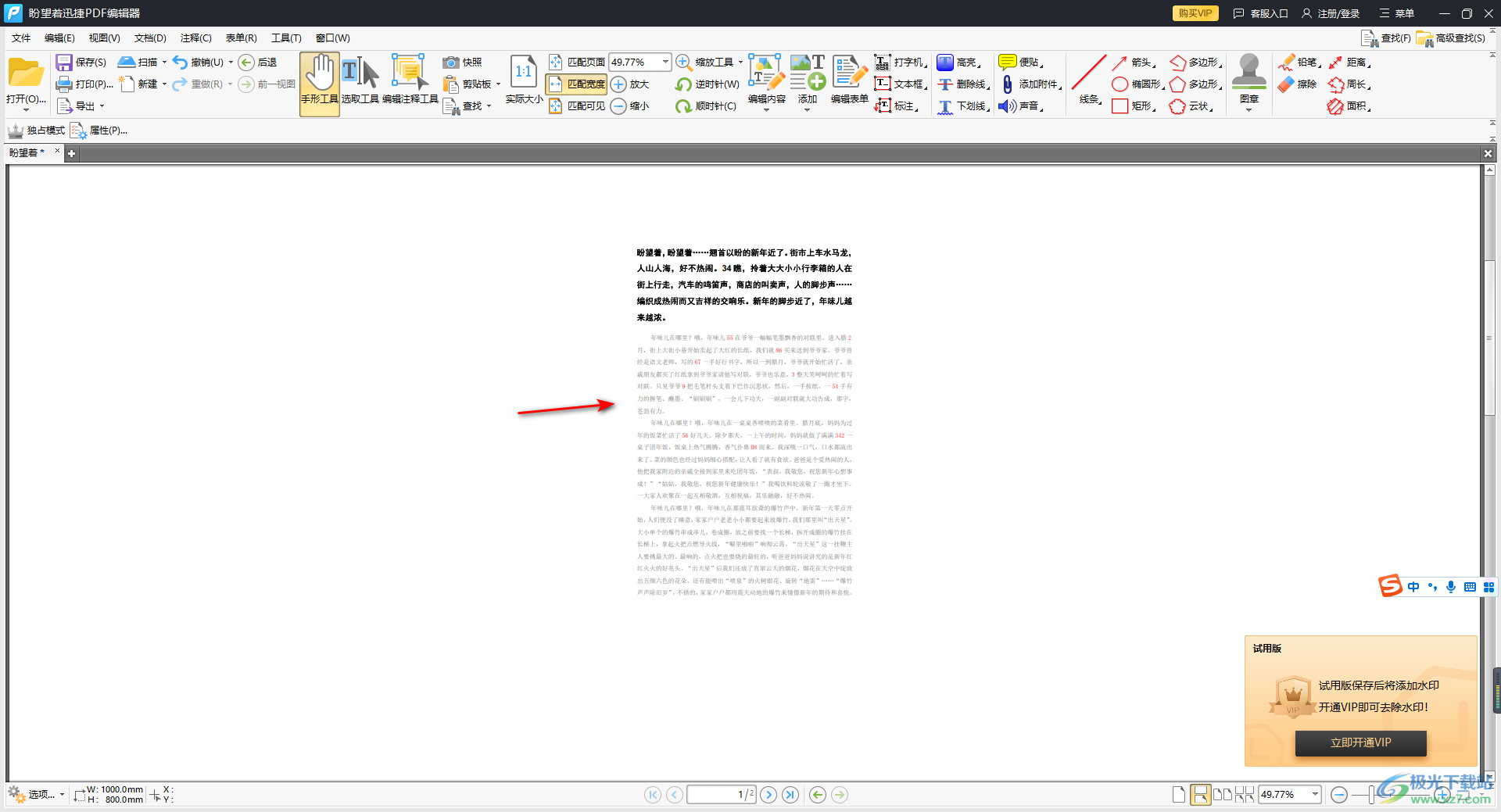This screenshot has width=1501, height=812.
Task: Select the Perimeter measuring tool (周长)
Action: 1349,84
